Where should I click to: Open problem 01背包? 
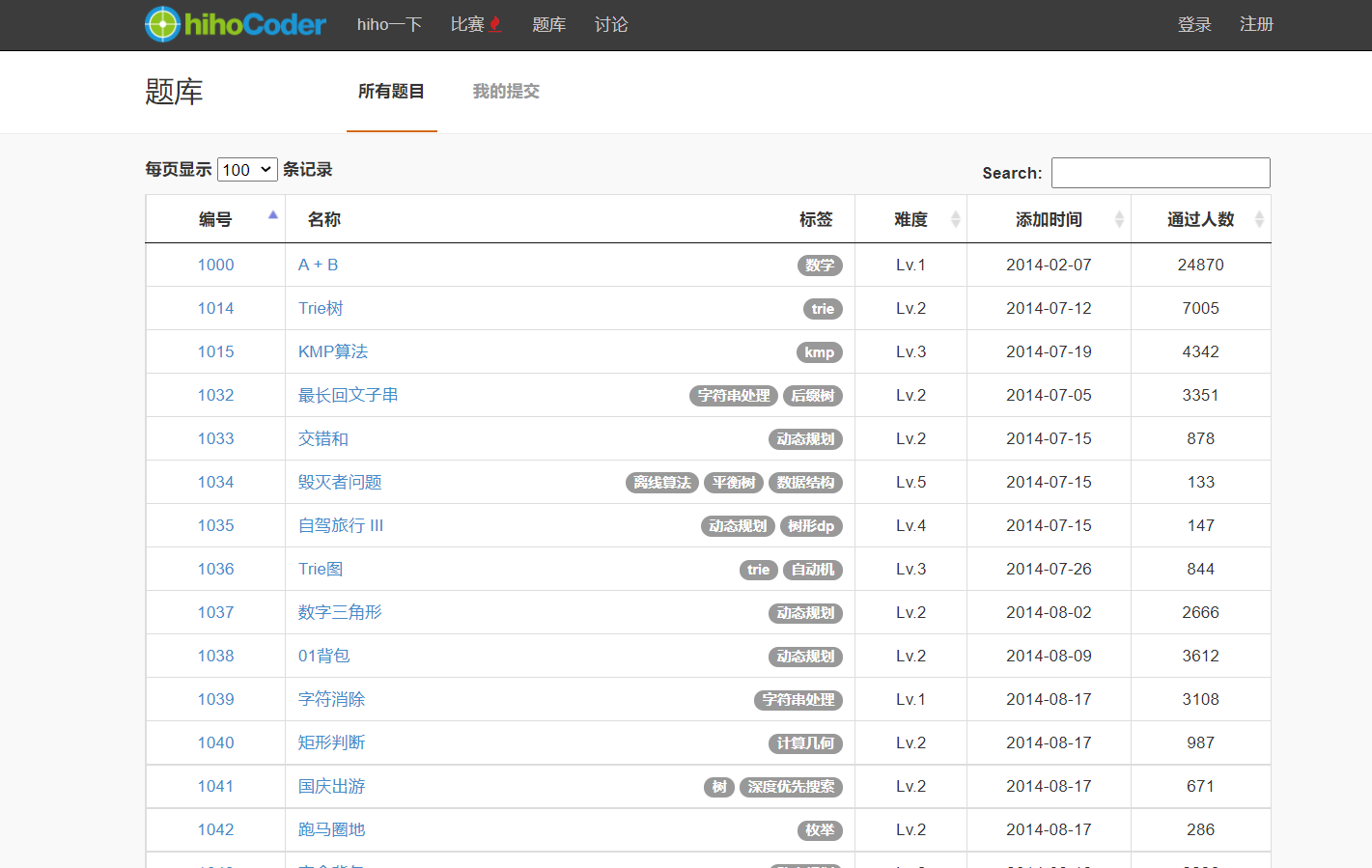coord(324,656)
